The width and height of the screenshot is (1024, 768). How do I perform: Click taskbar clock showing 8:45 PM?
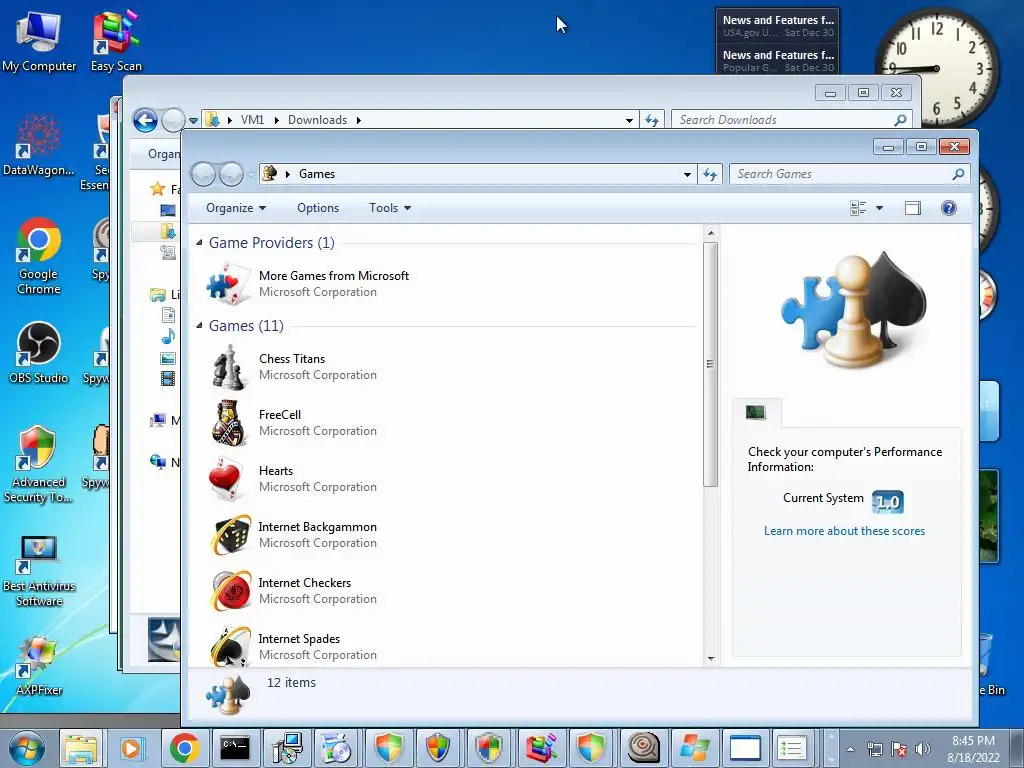973,749
